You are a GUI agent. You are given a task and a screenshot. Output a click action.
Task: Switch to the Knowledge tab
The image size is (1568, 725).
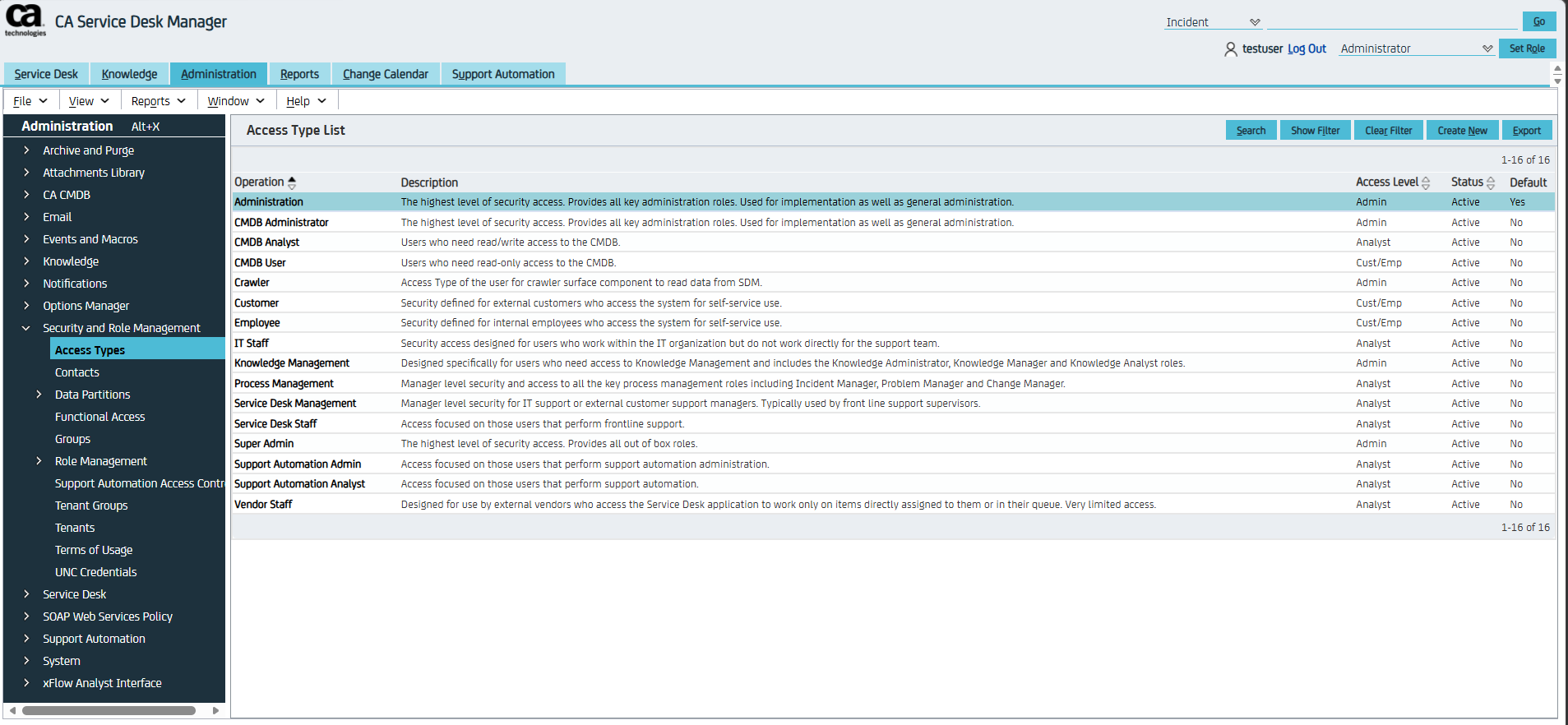129,74
